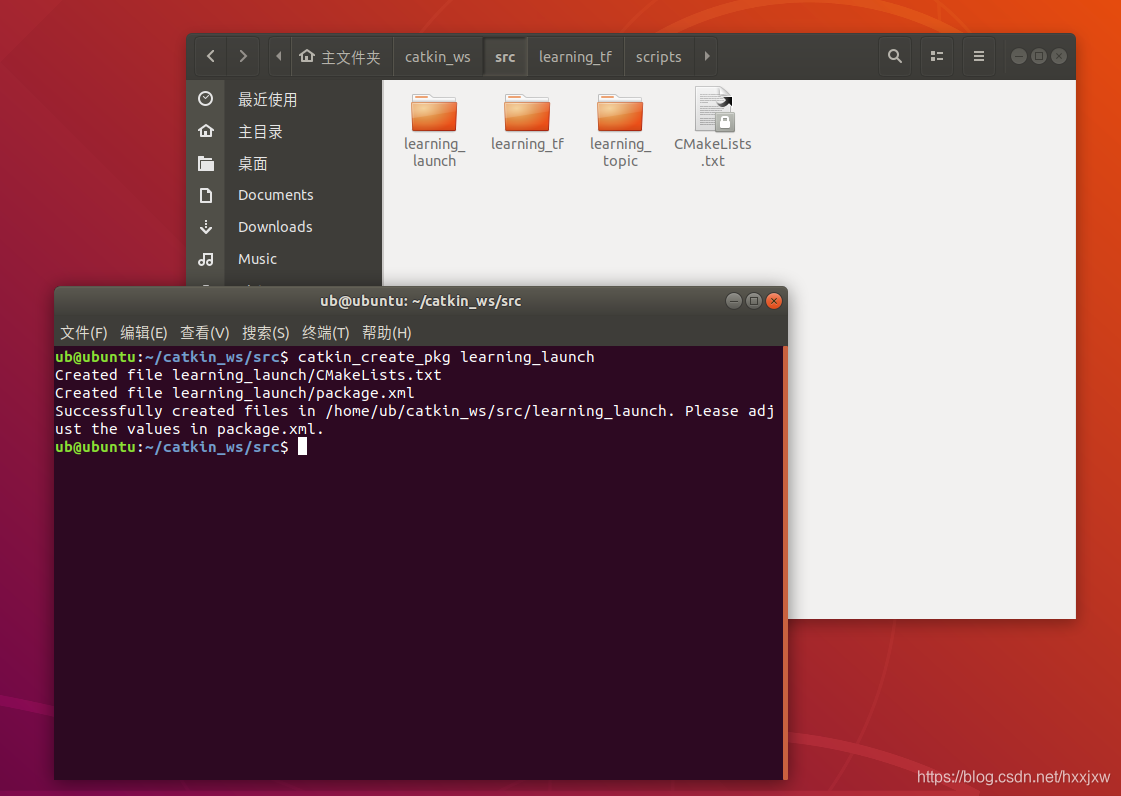Viewport: 1121px width, 796px height.
Task: Select the learning_tf folder icon
Action: click(527, 112)
